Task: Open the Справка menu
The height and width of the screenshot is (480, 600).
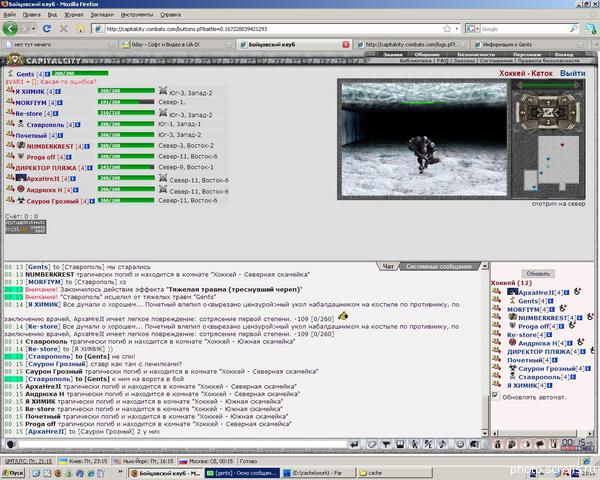Action: (170, 15)
